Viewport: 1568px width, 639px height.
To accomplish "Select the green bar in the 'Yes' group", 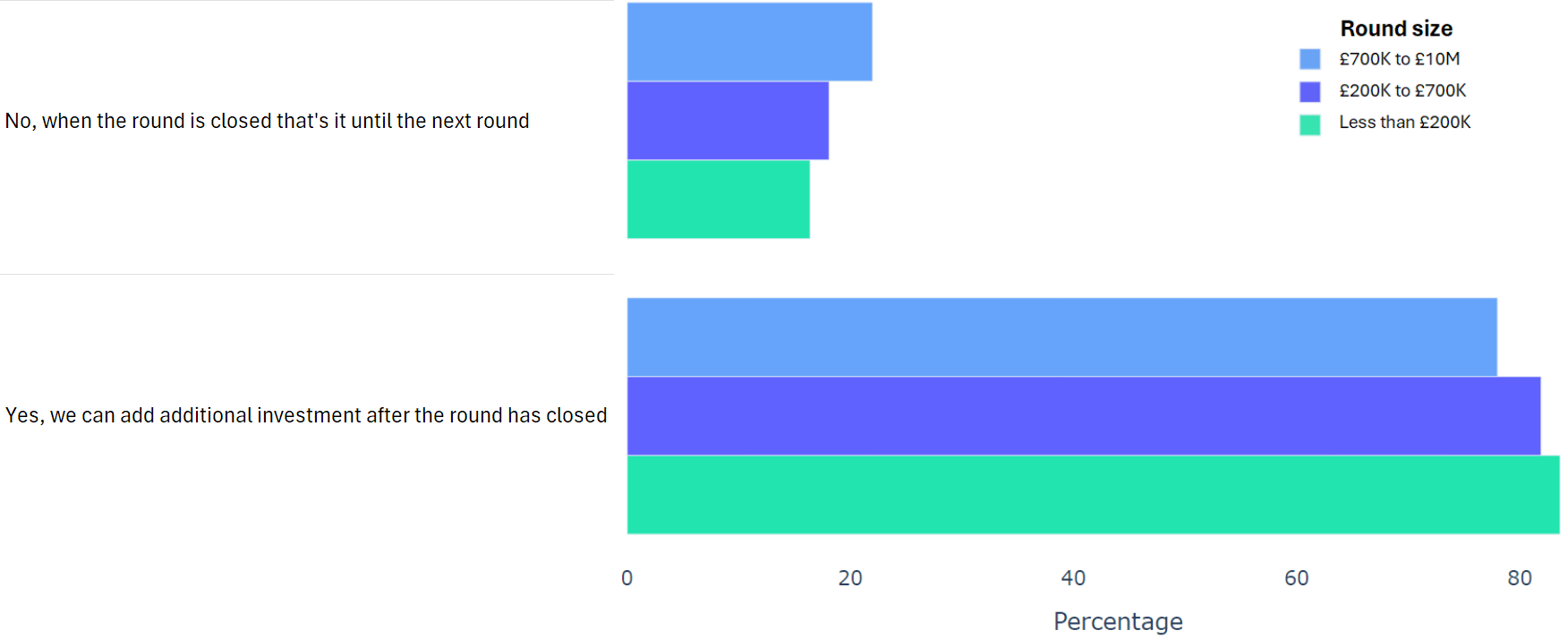I will click(1093, 495).
